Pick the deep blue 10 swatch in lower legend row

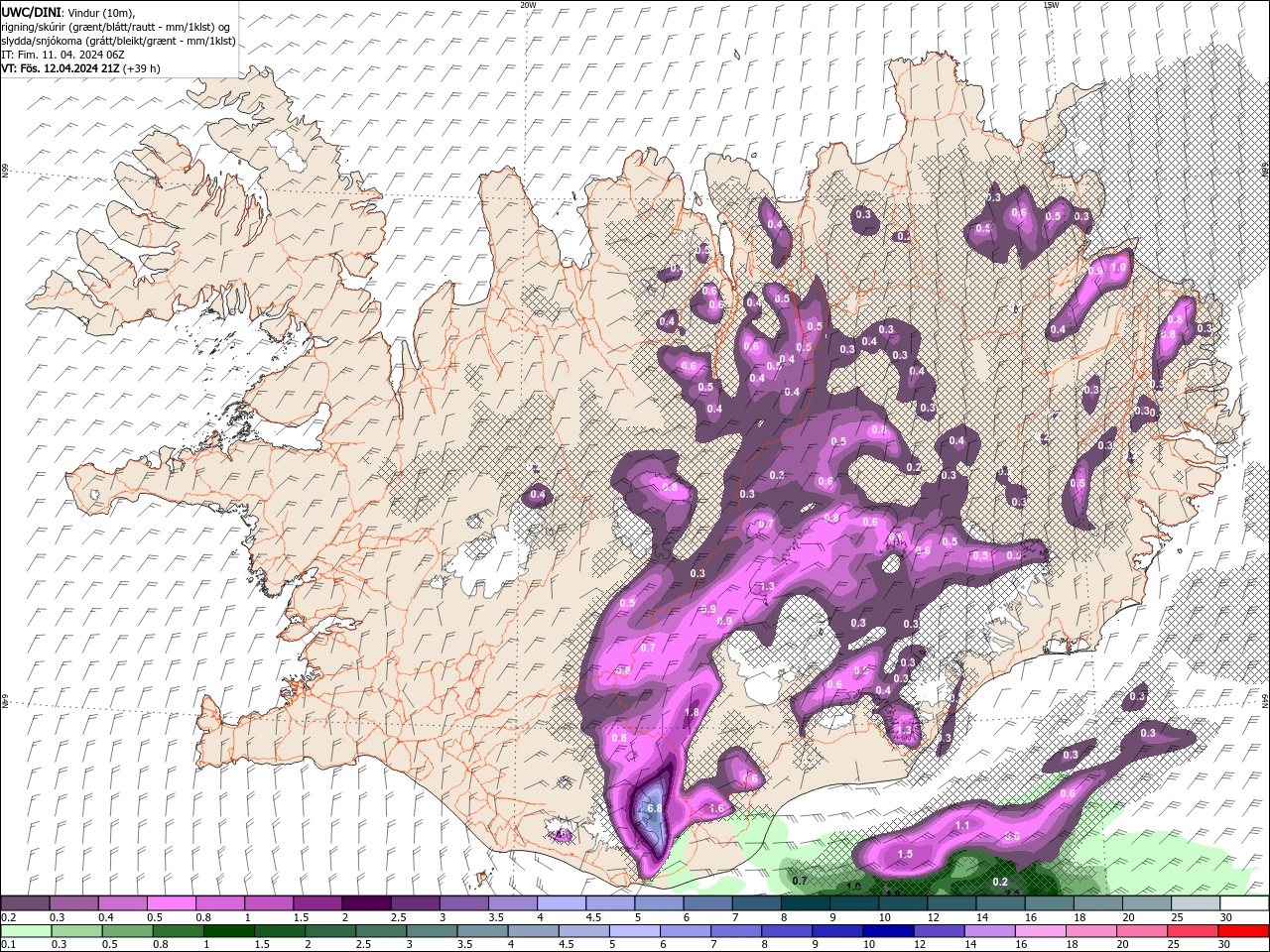[x=888, y=931]
